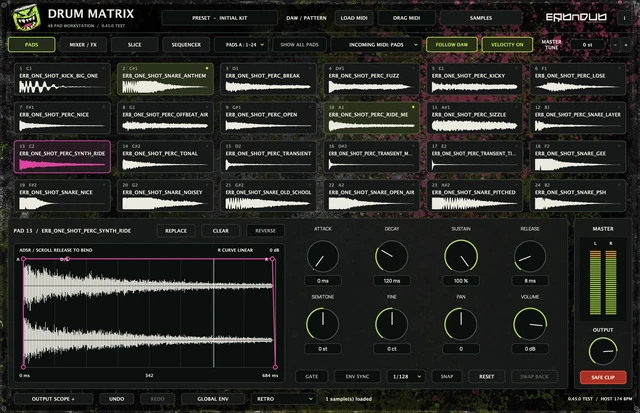Click the RESET button
Viewport: 640px width, 413px height.
point(487,376)
